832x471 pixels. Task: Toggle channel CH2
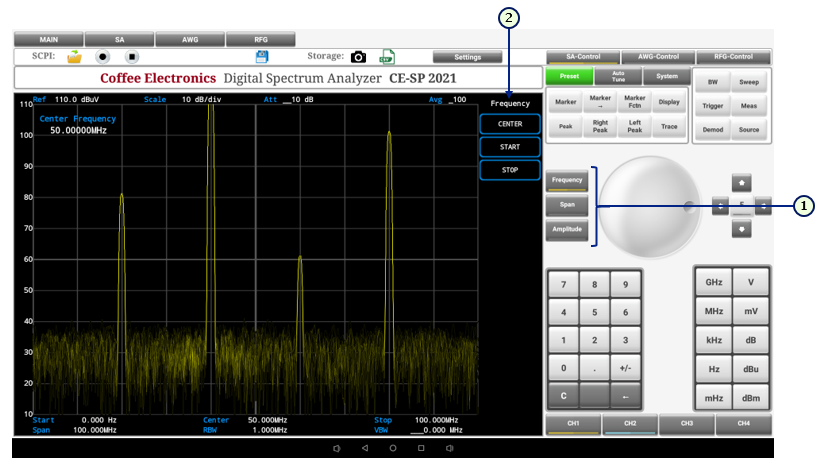click(630, 424)
